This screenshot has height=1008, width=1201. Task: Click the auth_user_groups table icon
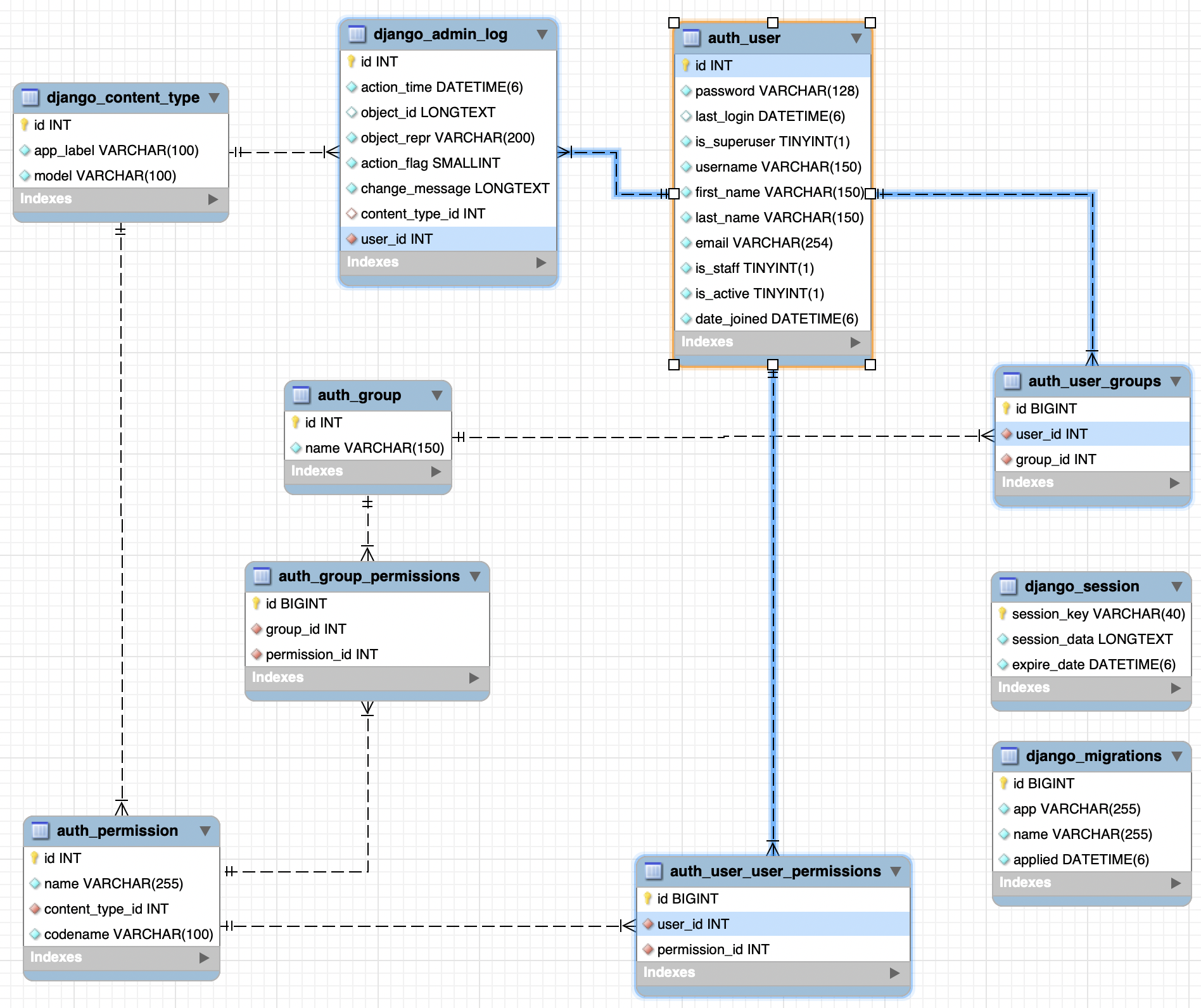tap(1012, 381)
